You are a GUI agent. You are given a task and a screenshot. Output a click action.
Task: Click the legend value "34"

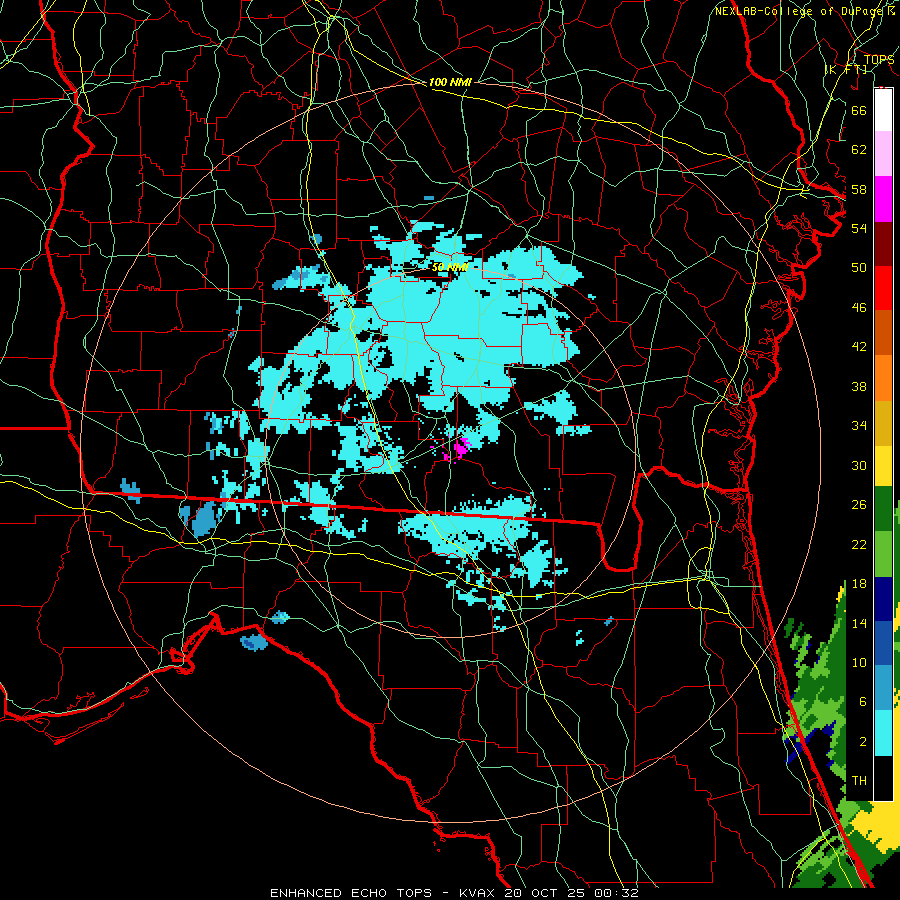point(859,426)
